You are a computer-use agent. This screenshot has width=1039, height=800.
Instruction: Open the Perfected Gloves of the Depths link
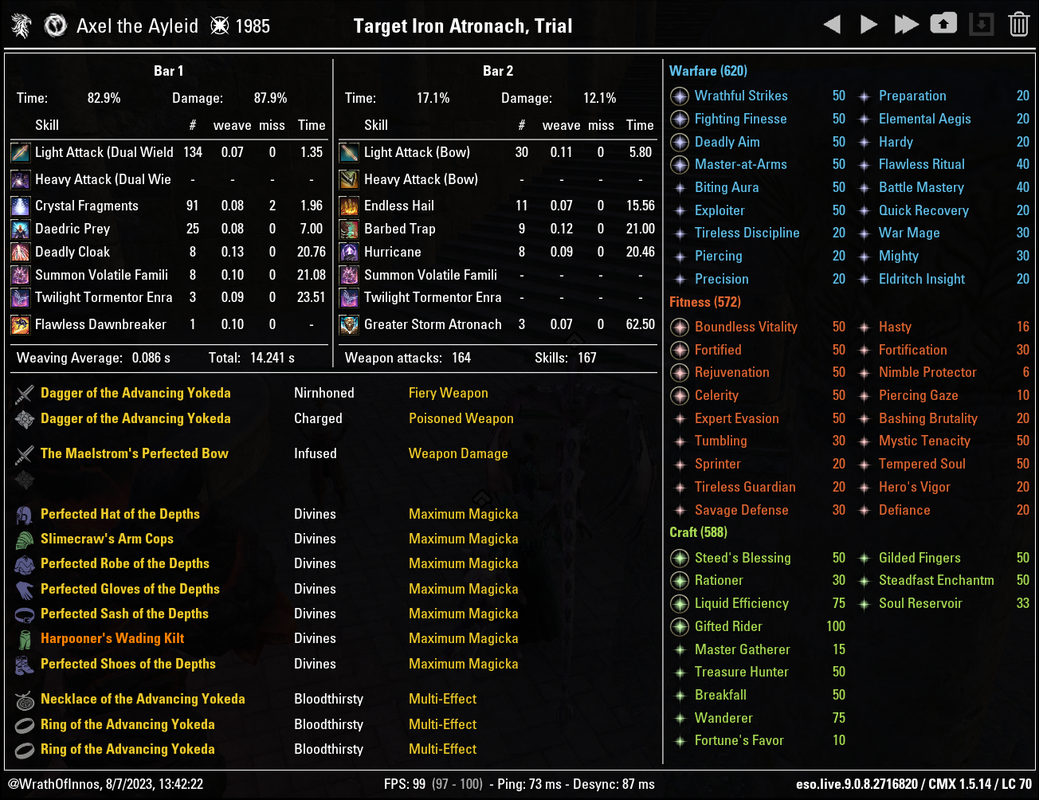(130, 589)
